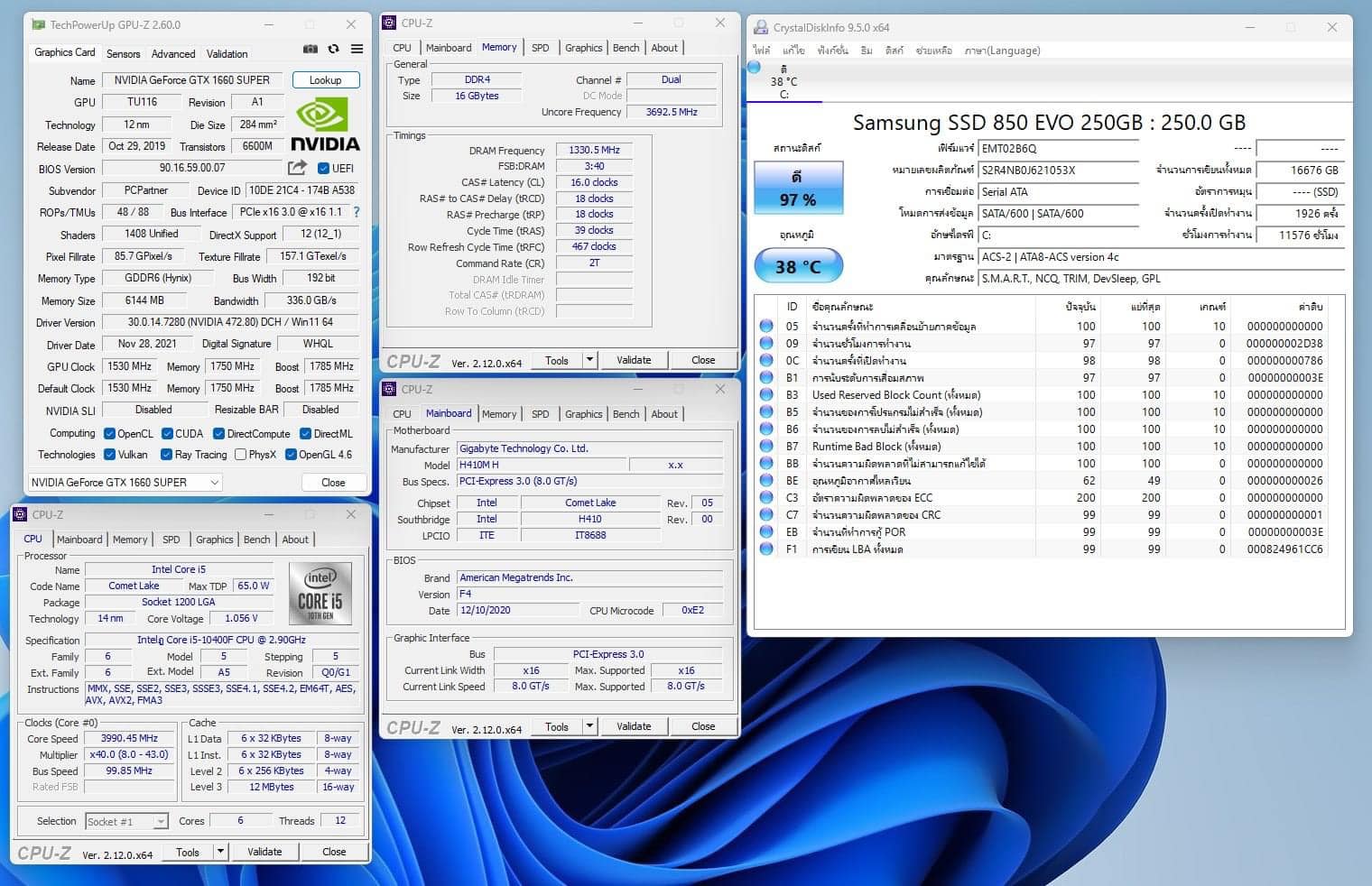The width and height of the screenshot is (1372, 886).
Task: Click the Runtime Bad Block row
Action: [x=1041, y=446]
